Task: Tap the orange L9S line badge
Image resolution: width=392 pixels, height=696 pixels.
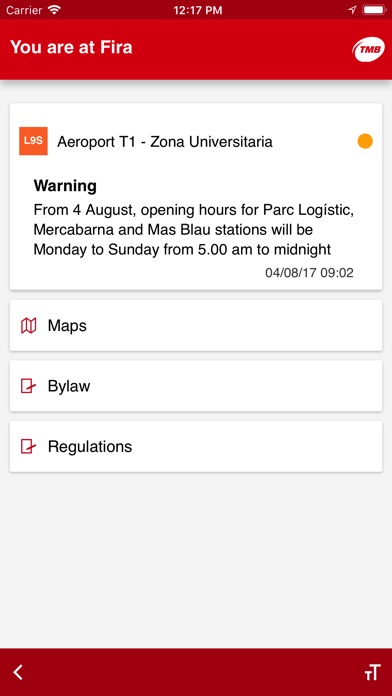Action: (x=33, y=141)
